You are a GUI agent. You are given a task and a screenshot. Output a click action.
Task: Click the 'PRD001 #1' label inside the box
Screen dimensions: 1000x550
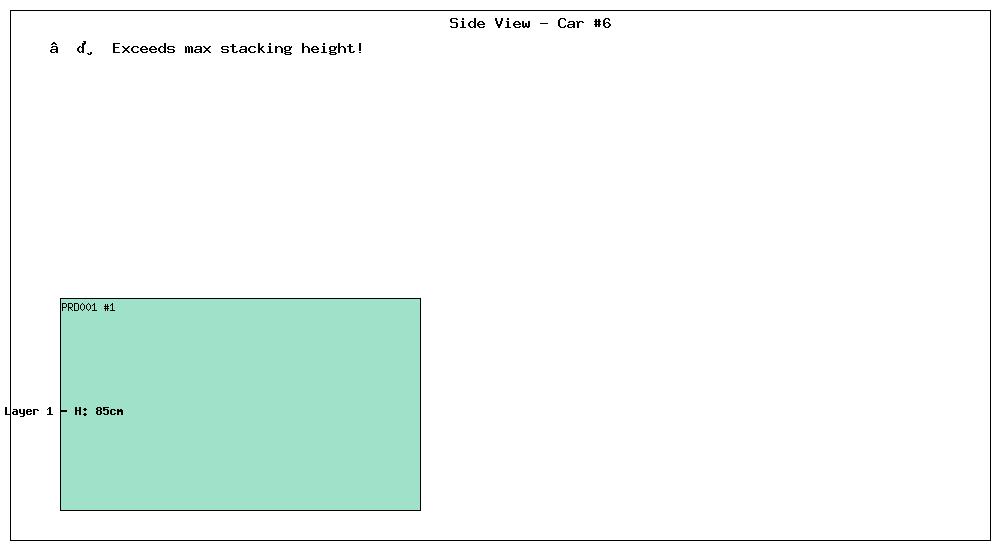88,308
